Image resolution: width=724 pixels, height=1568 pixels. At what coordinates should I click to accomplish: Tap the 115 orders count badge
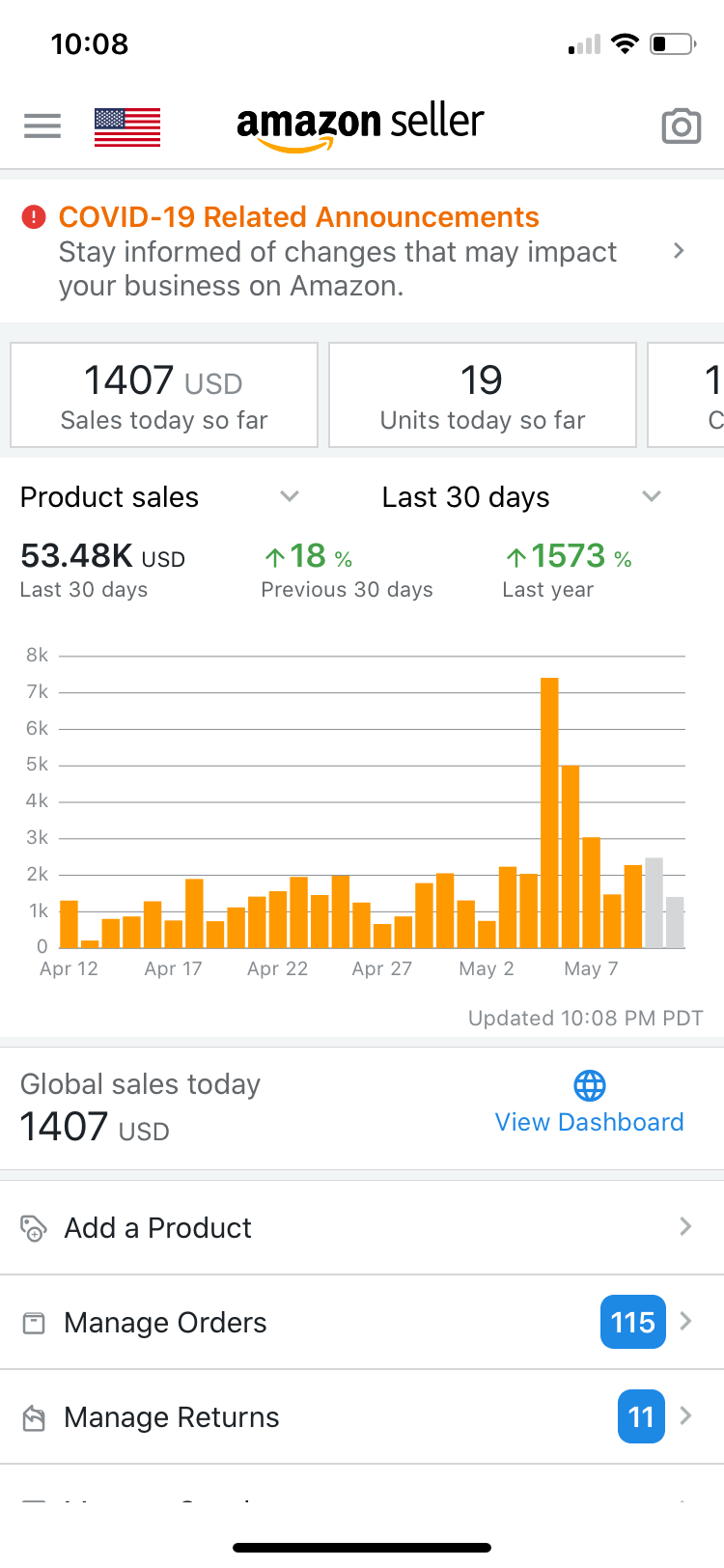click(632, 1322)
